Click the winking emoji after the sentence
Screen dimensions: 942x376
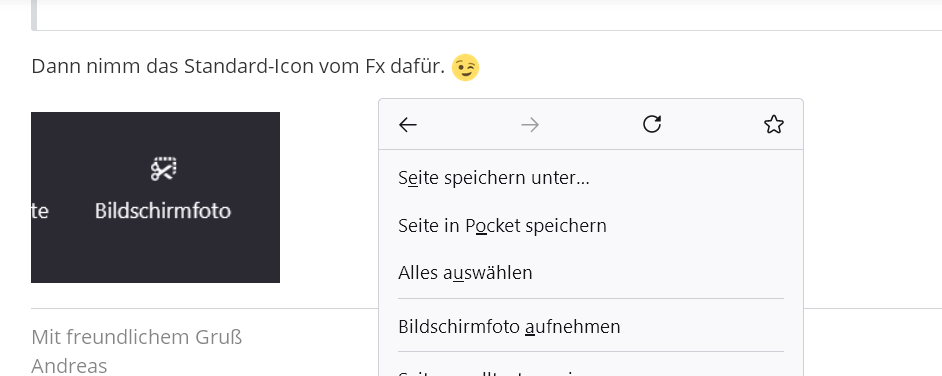coord(466,67)
